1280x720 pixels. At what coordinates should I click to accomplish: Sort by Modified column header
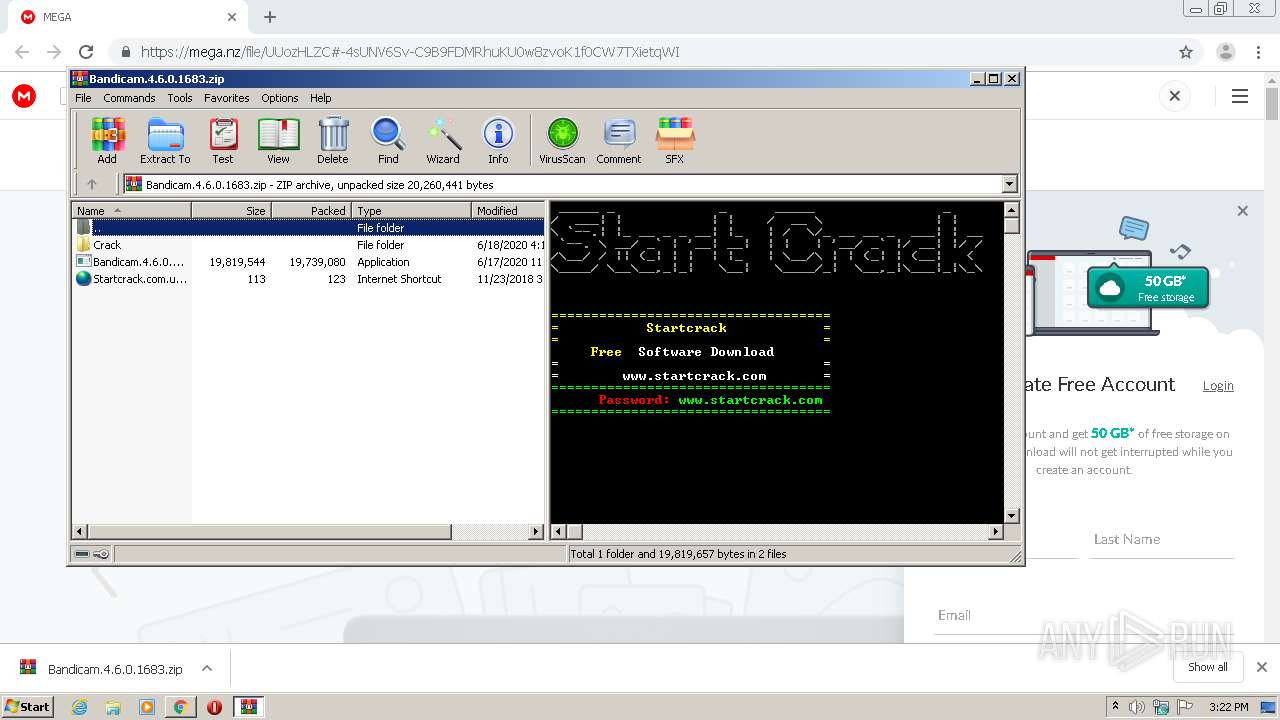[508, 210]
